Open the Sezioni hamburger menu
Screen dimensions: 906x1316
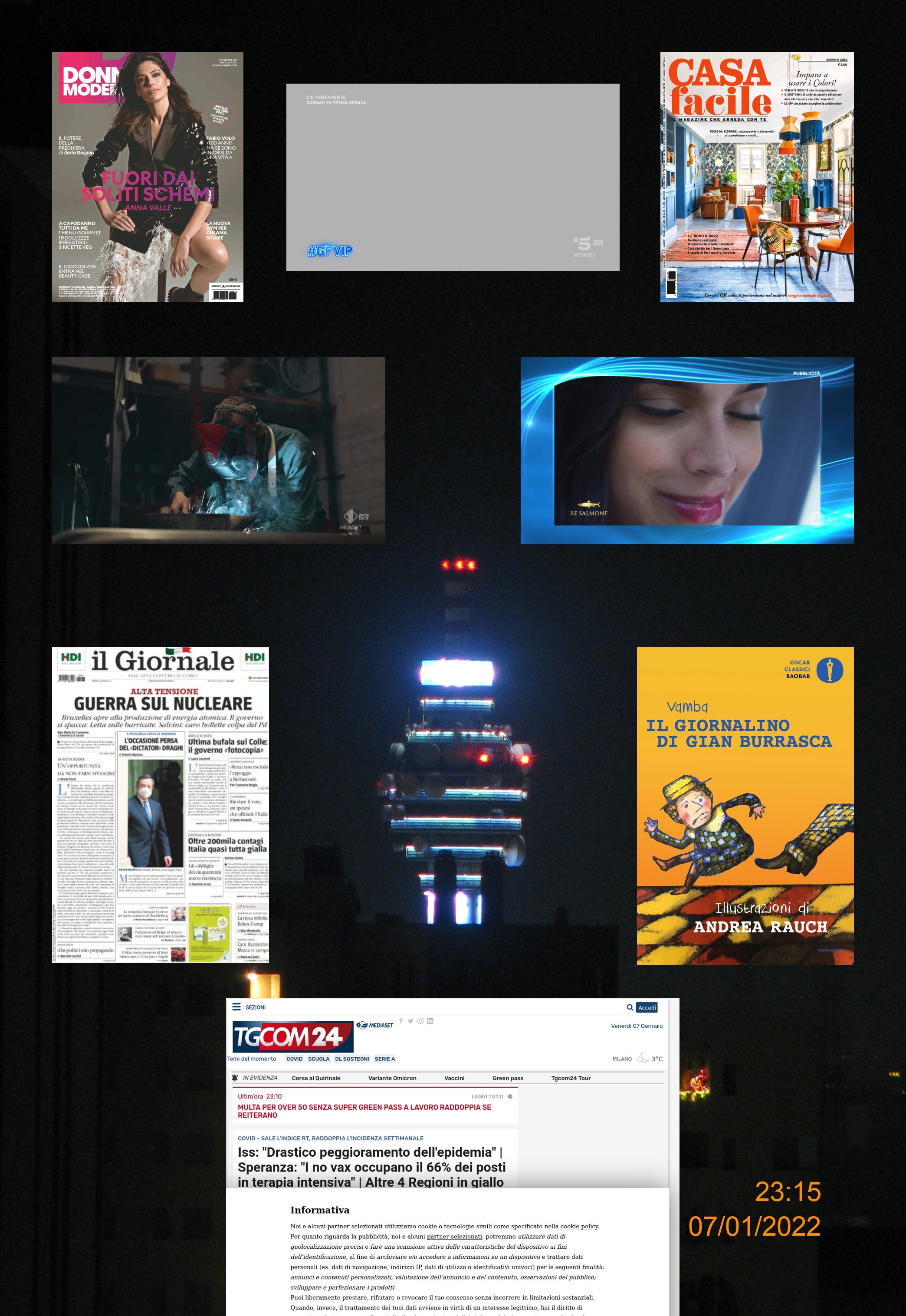[237, 1007]
